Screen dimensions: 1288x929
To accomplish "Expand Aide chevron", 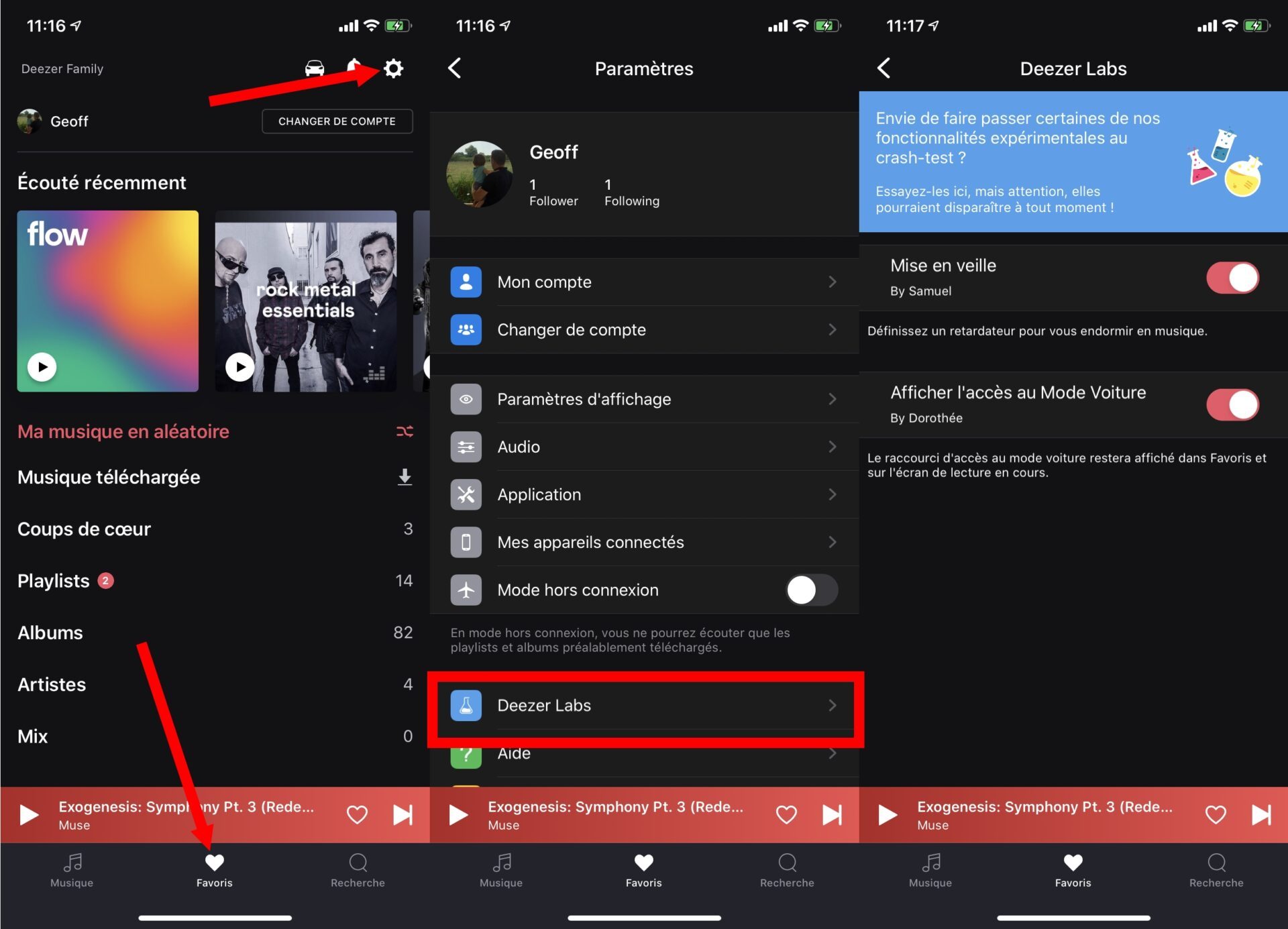I will click(833, 753).
